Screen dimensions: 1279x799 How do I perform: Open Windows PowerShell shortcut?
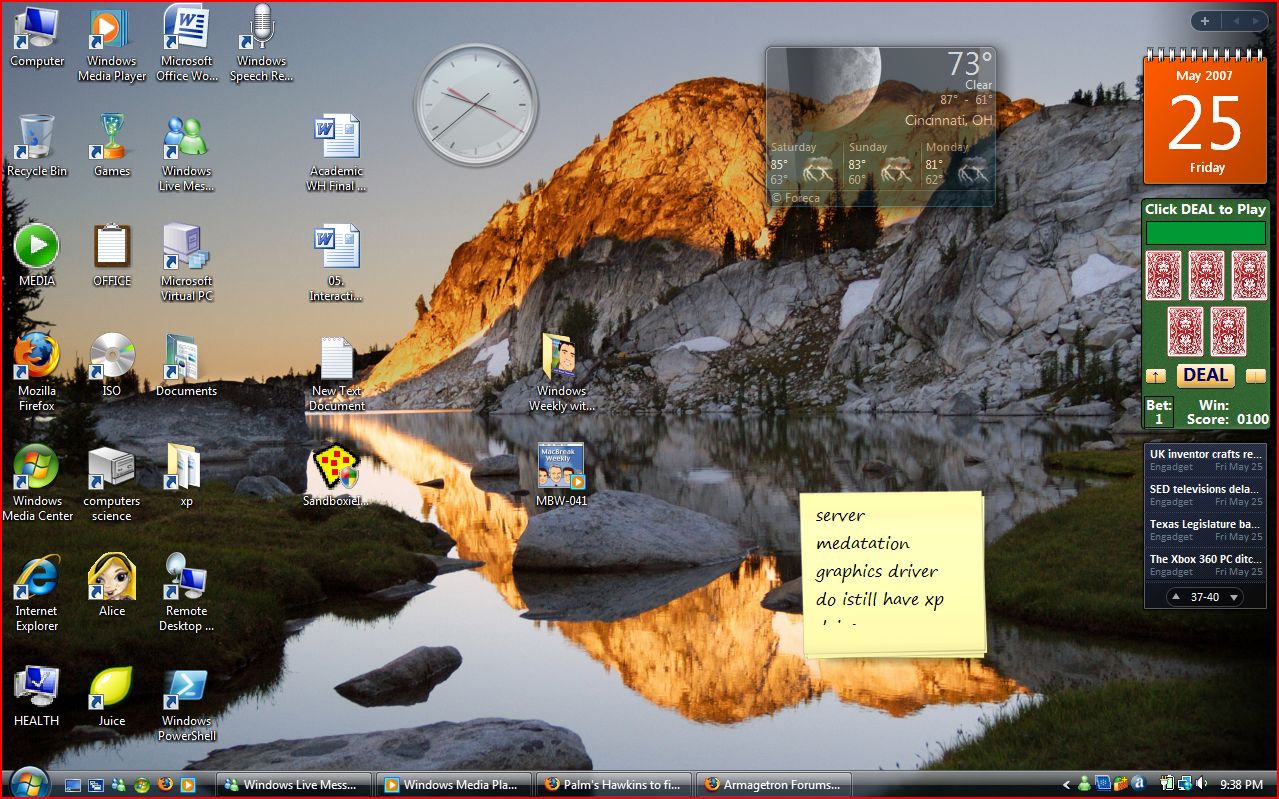coord(186,688)
